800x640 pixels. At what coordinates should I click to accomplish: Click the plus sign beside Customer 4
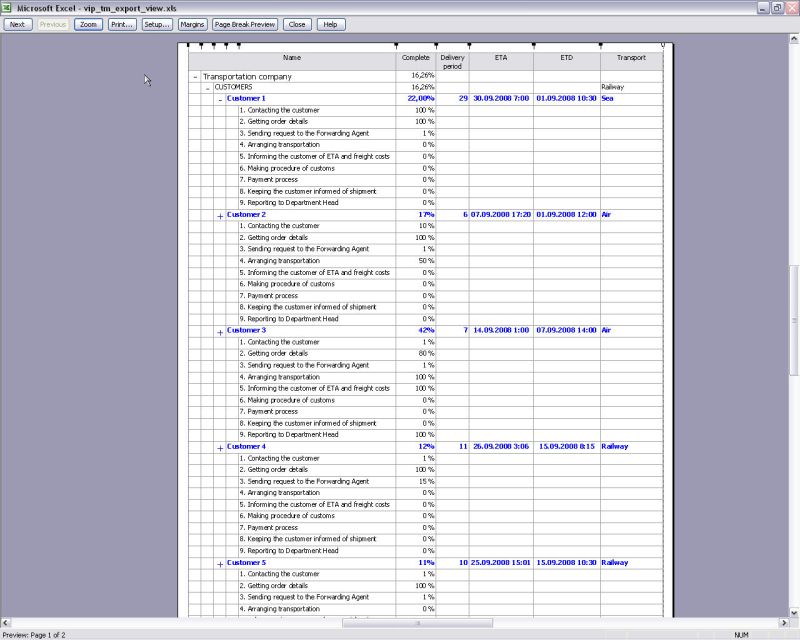220,448
